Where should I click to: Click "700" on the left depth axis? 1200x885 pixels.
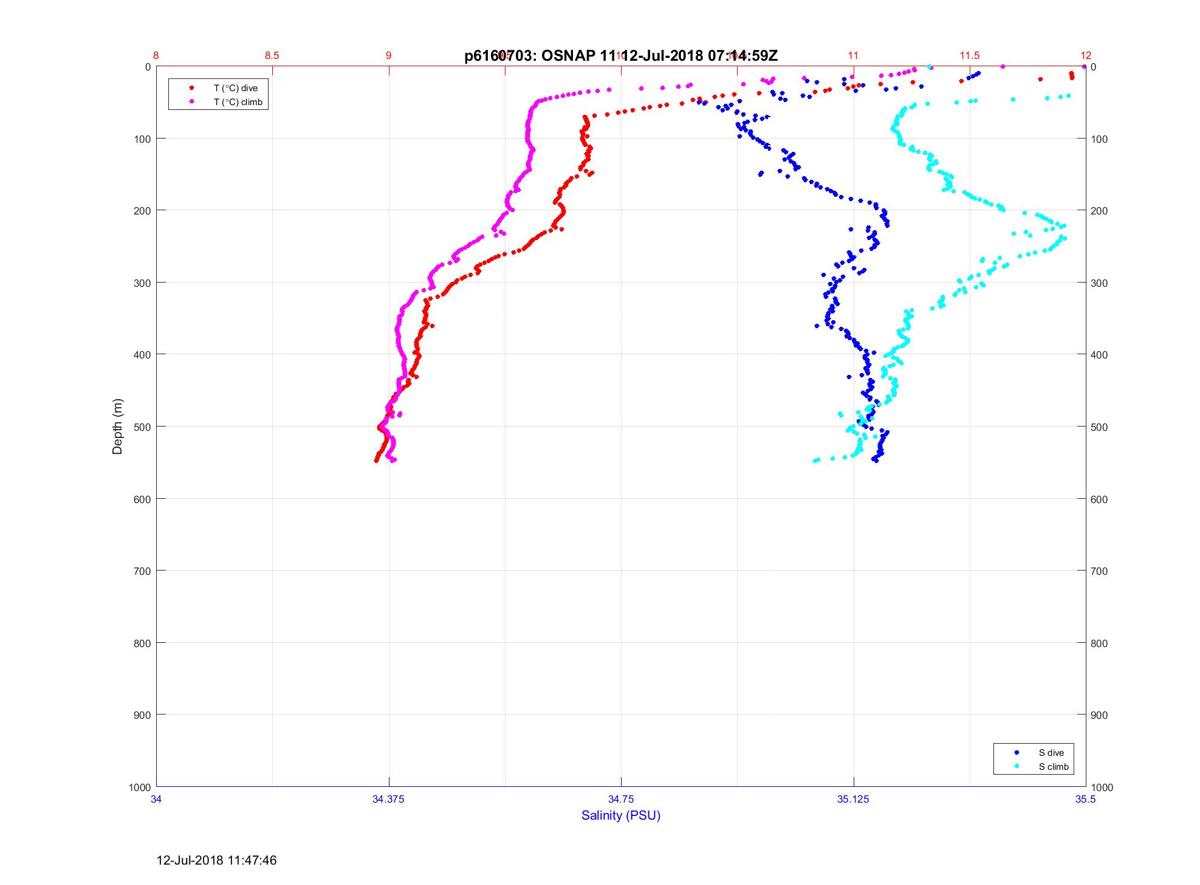coord(142,571)
